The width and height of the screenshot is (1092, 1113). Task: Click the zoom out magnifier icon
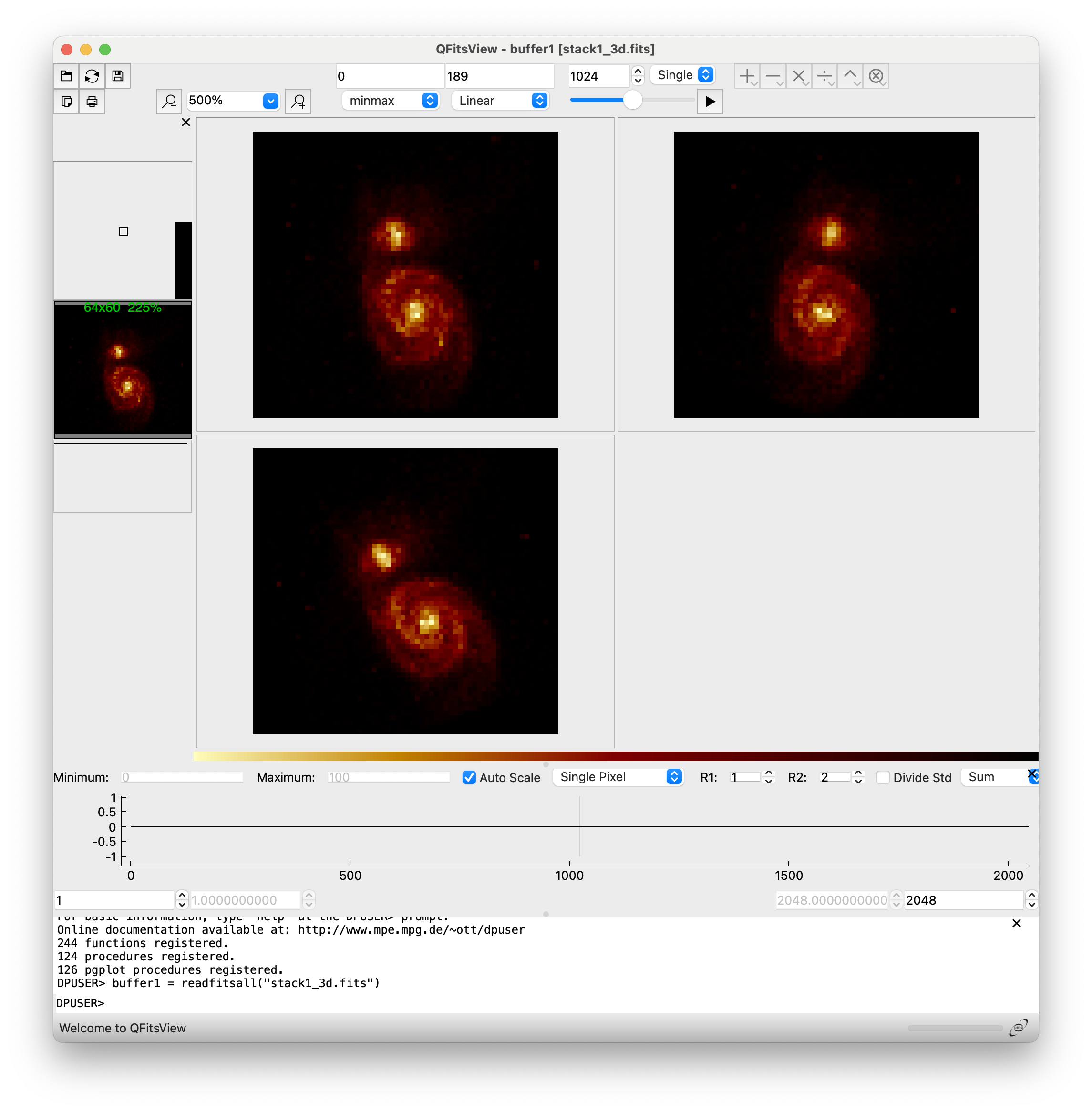[169, 102]
